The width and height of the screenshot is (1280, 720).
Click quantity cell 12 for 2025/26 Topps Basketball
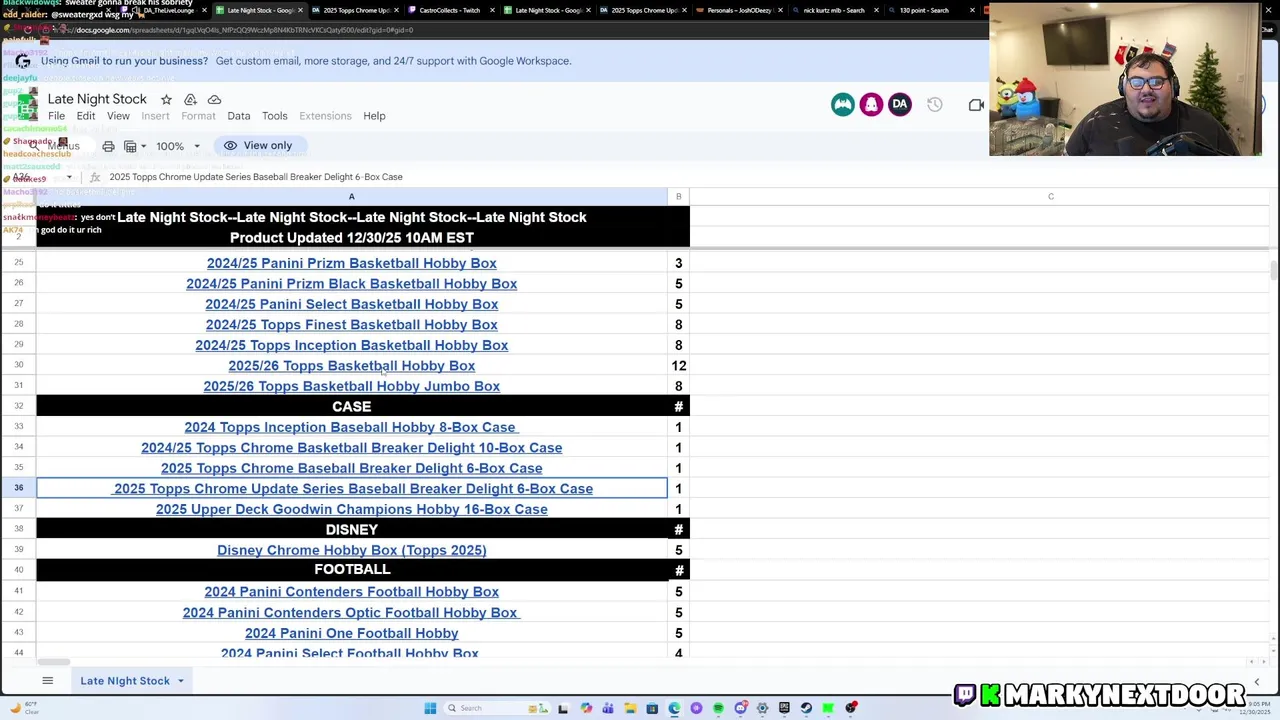[x=678, y=366]
